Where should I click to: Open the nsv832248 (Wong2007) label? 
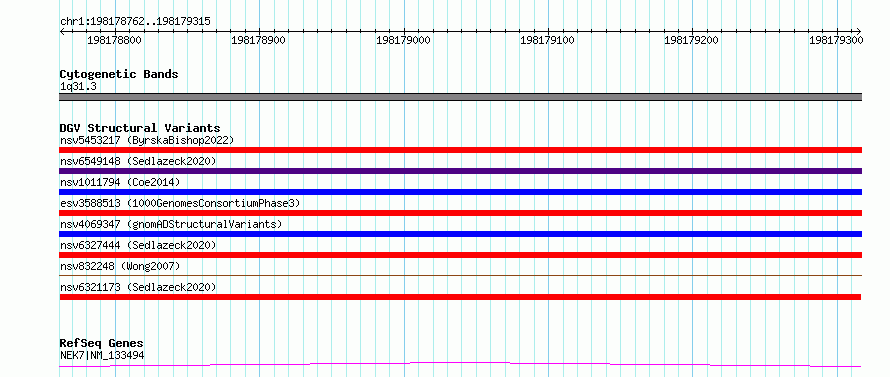[x=120, y=266]
